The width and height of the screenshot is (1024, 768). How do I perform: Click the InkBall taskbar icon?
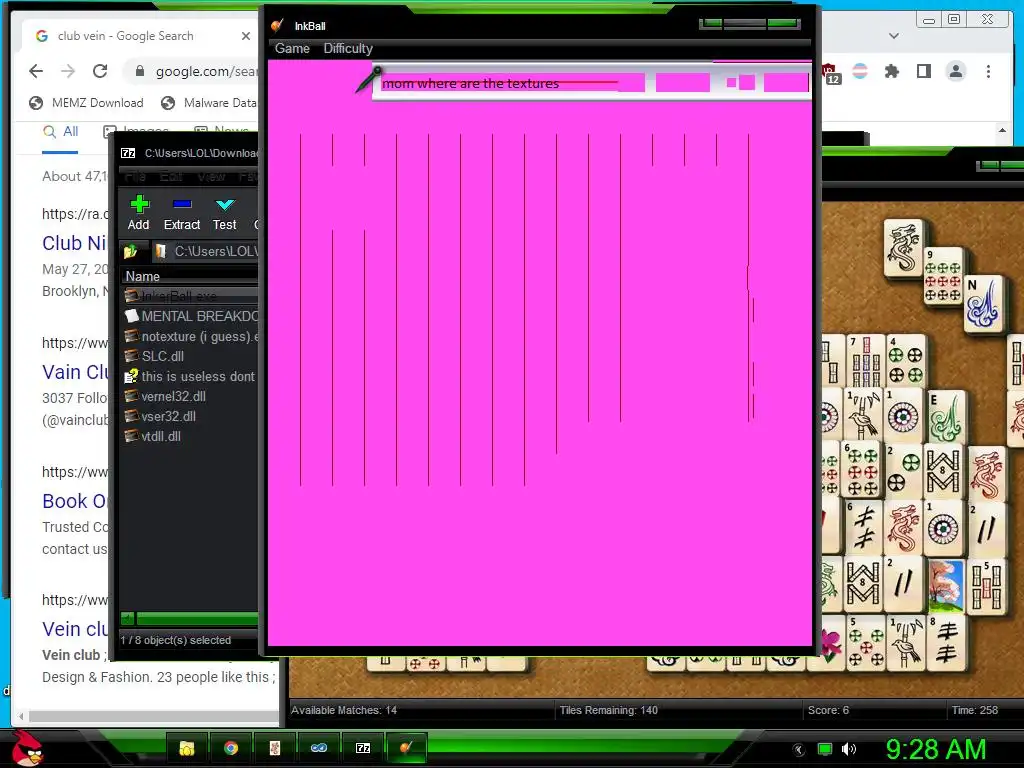[x=407, y=748]
